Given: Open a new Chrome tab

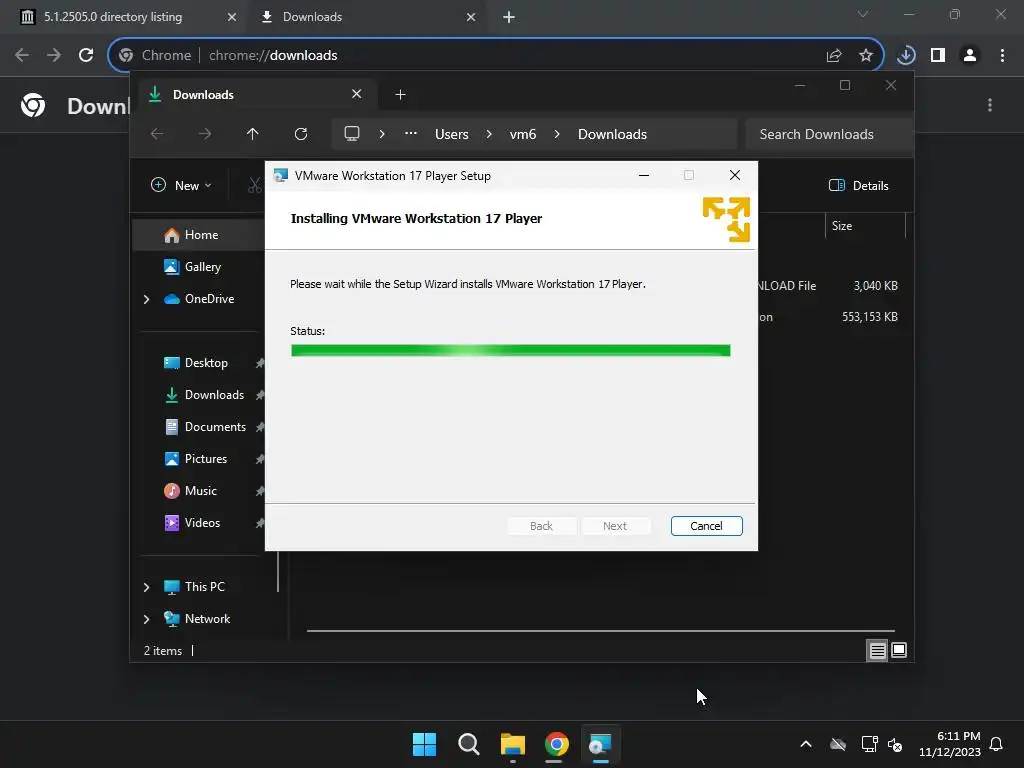Looking at the screenshot, I should tap(509, 17).
